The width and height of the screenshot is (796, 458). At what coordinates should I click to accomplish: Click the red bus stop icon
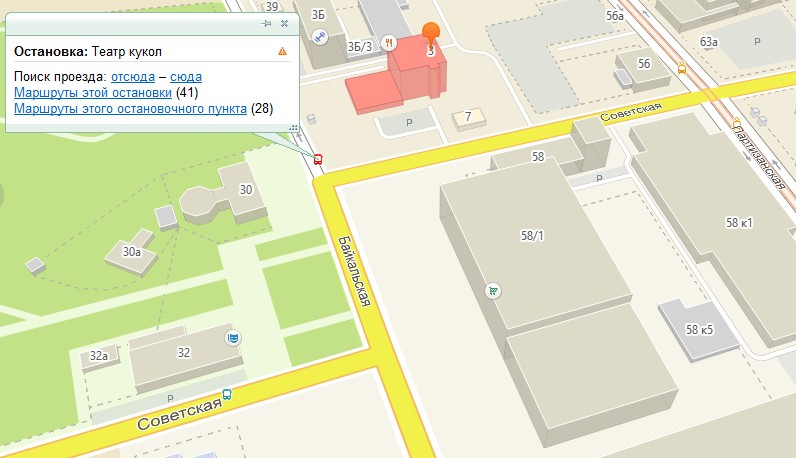pos(318,159)
